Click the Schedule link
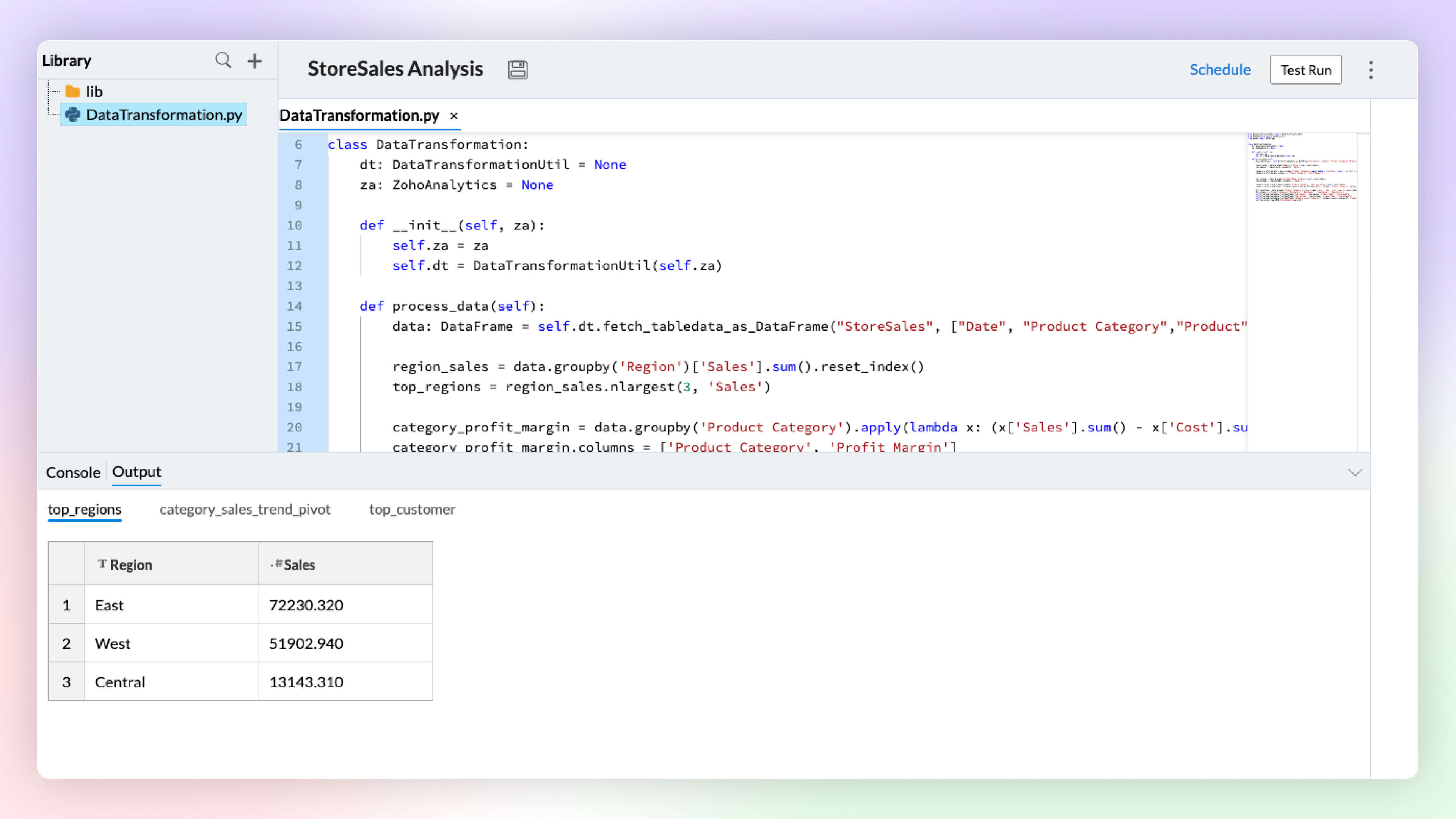 coord(1220,69)
